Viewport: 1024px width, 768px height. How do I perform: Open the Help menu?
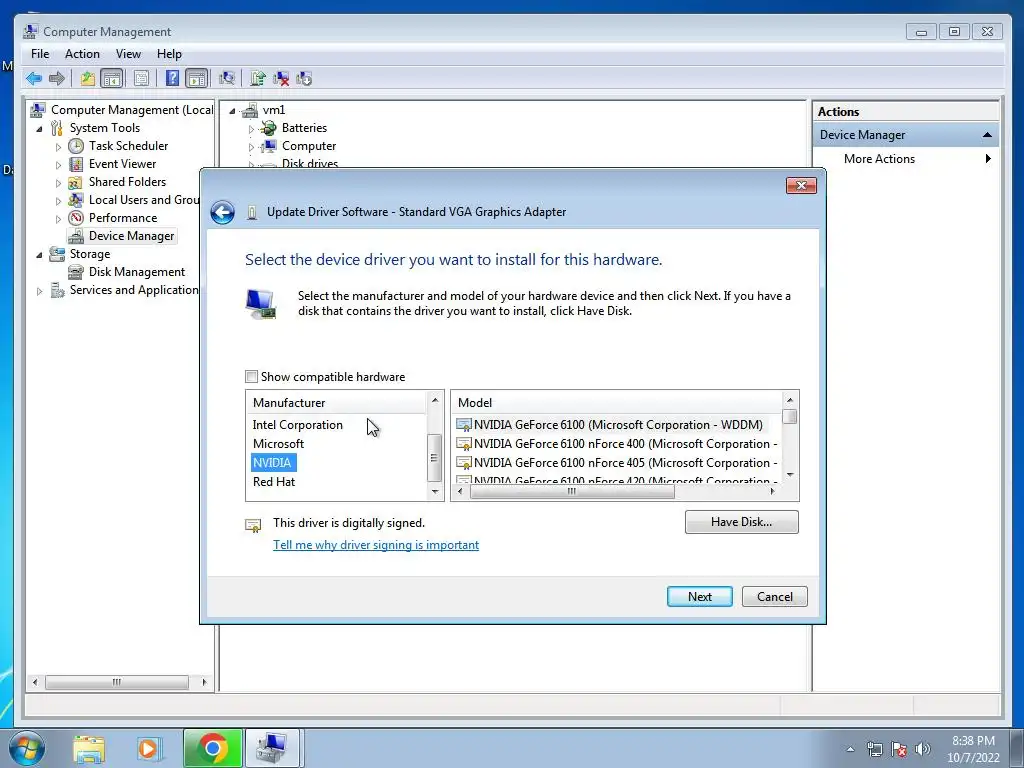pyautogui.click(x=169, y=54)
